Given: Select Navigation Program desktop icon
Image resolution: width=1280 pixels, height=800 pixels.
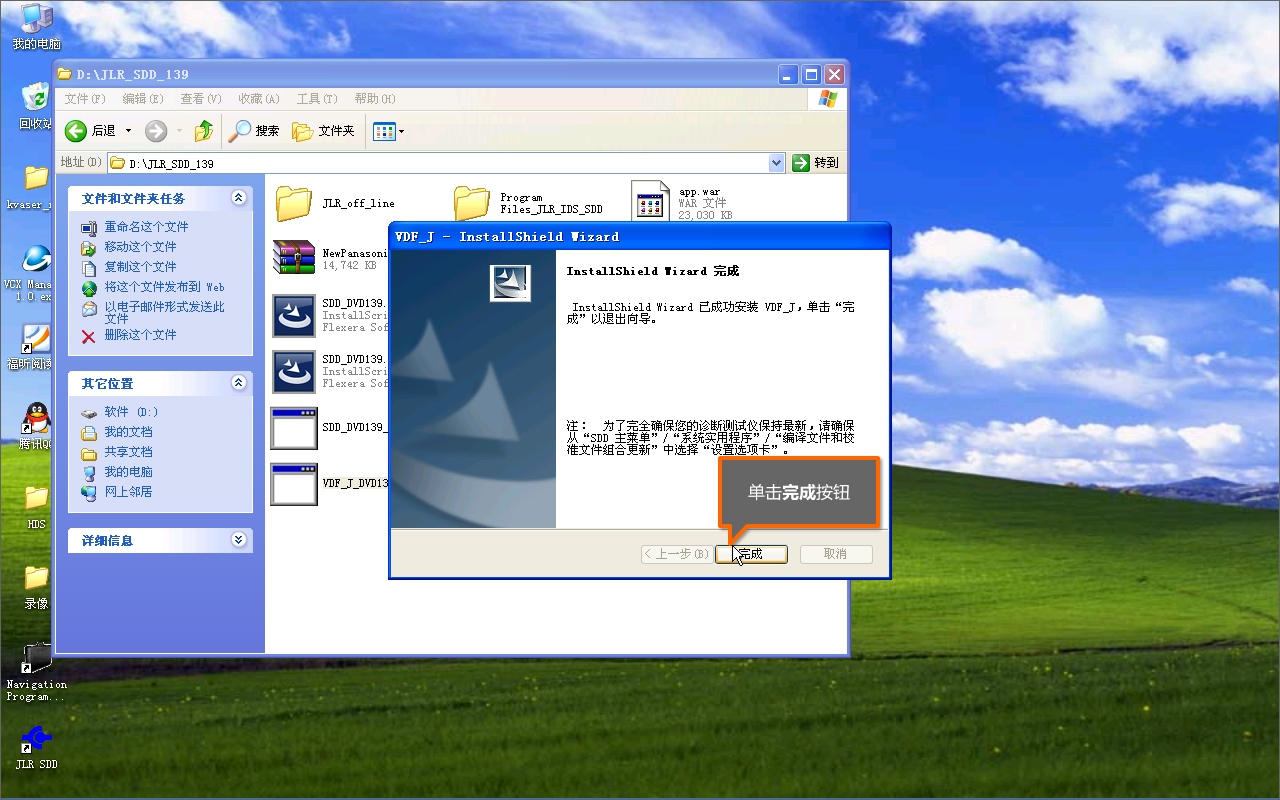Looking at the screenshot, I should (x=36, y=672).
